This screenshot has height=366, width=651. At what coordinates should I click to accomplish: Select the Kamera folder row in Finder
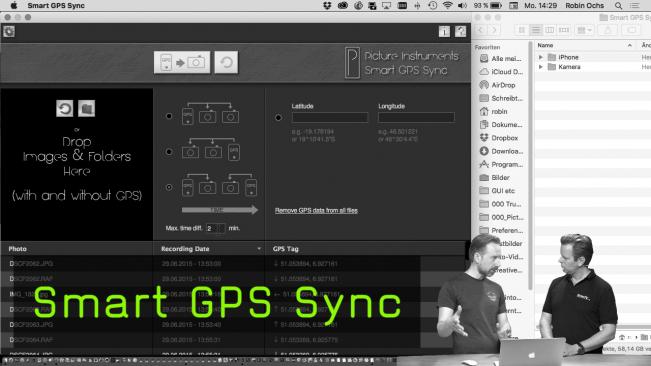593,67
